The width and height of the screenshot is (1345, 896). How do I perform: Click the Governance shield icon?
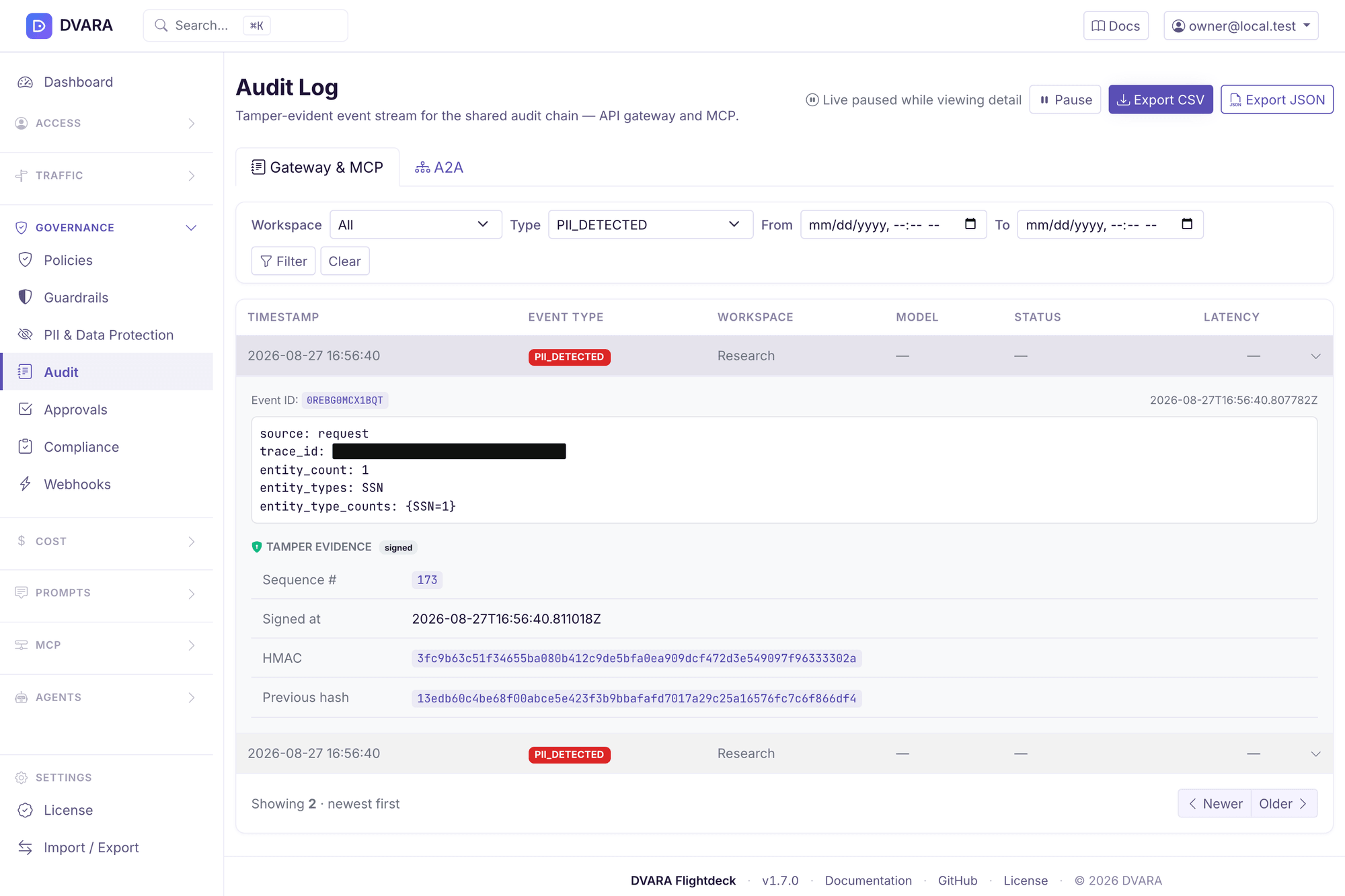tap(22, 228)
